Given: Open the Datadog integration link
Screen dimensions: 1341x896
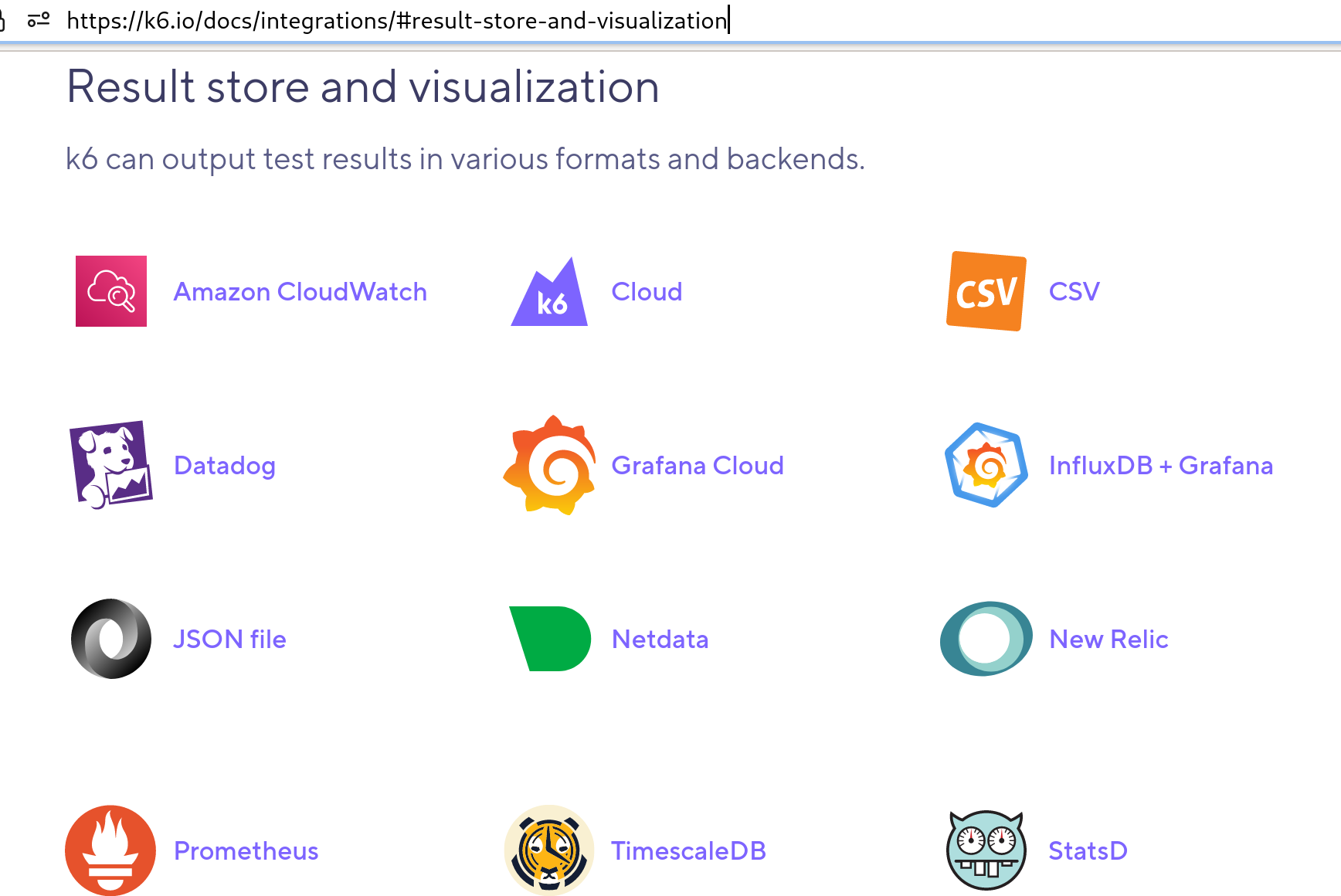Looking at the screenshot, I should pos(225,465).
